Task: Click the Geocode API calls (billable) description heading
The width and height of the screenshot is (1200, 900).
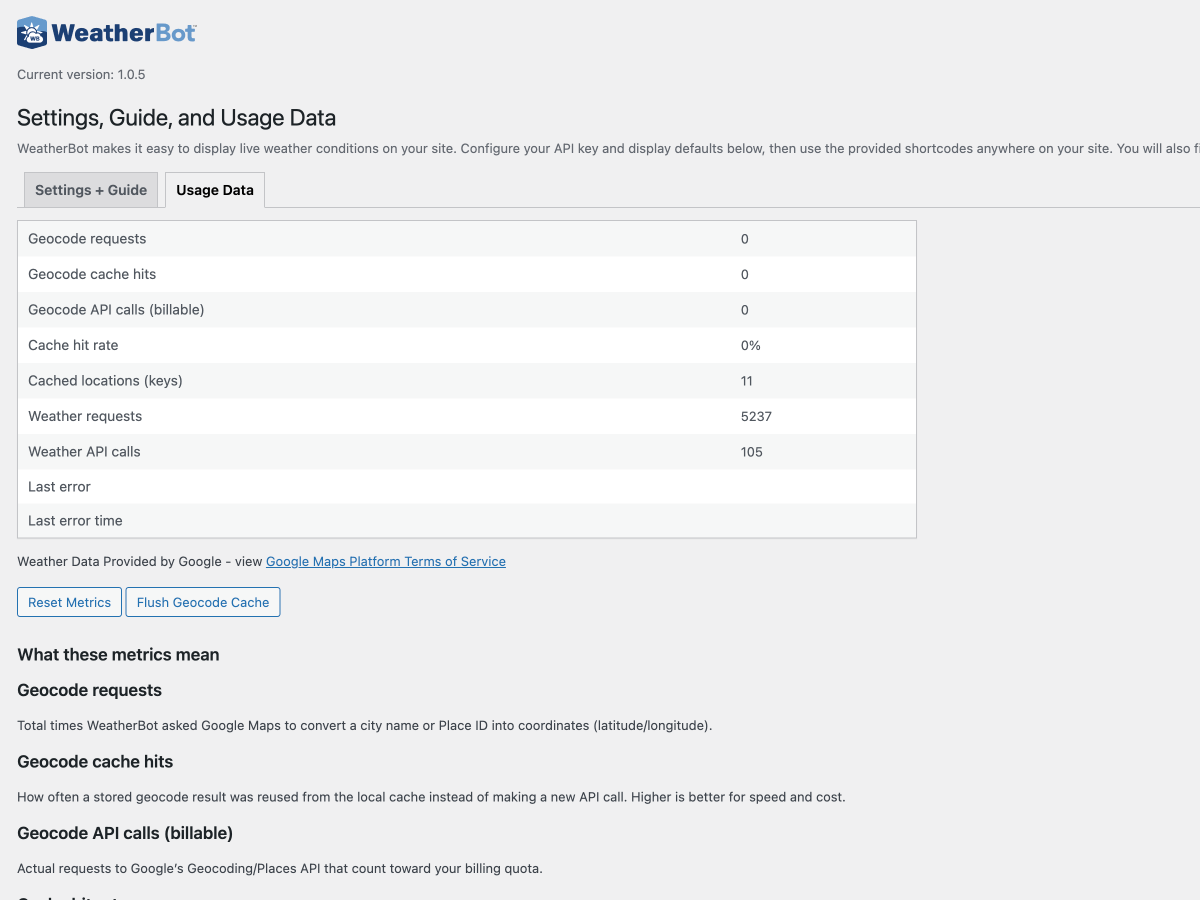Action: [x=125, y=833]
